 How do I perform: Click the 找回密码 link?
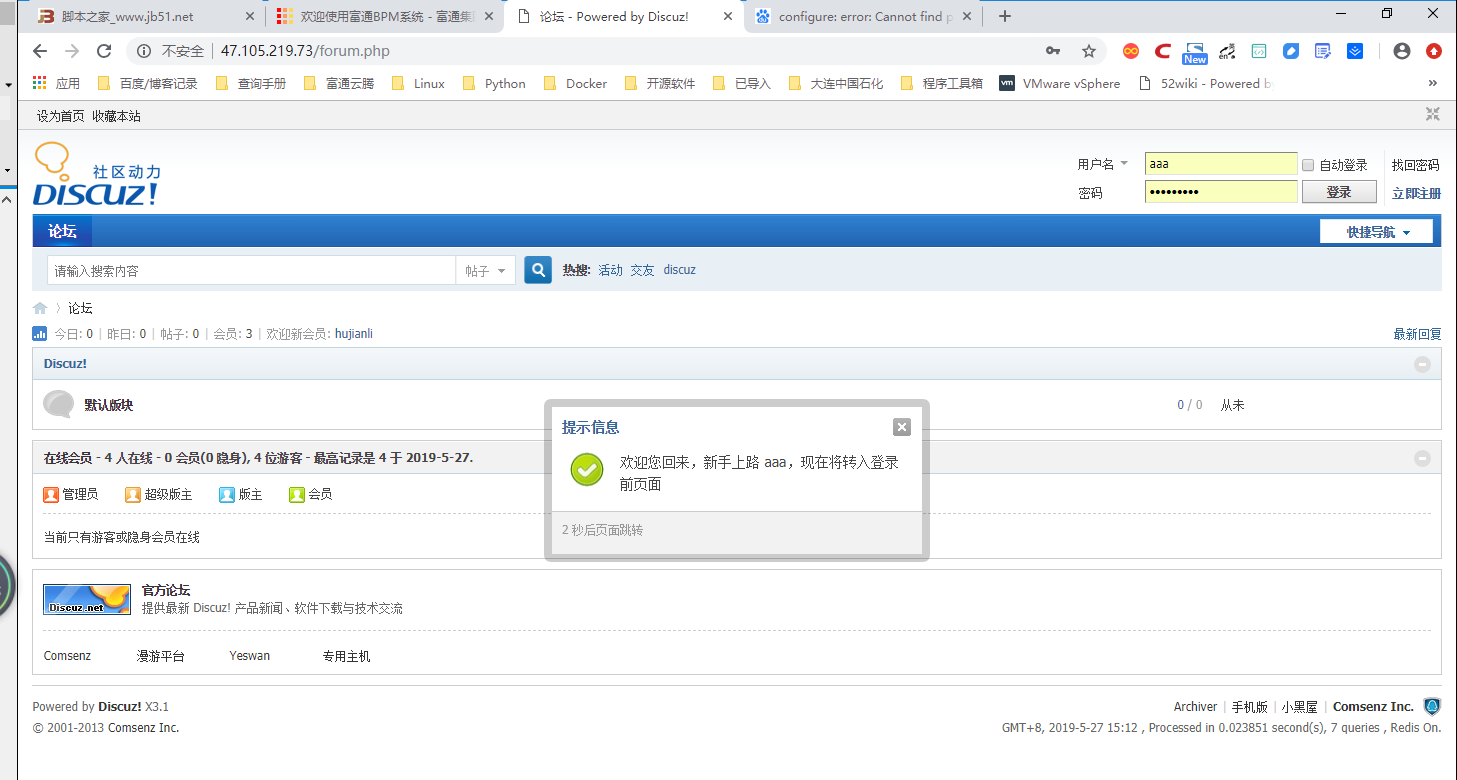(1415, 165)
